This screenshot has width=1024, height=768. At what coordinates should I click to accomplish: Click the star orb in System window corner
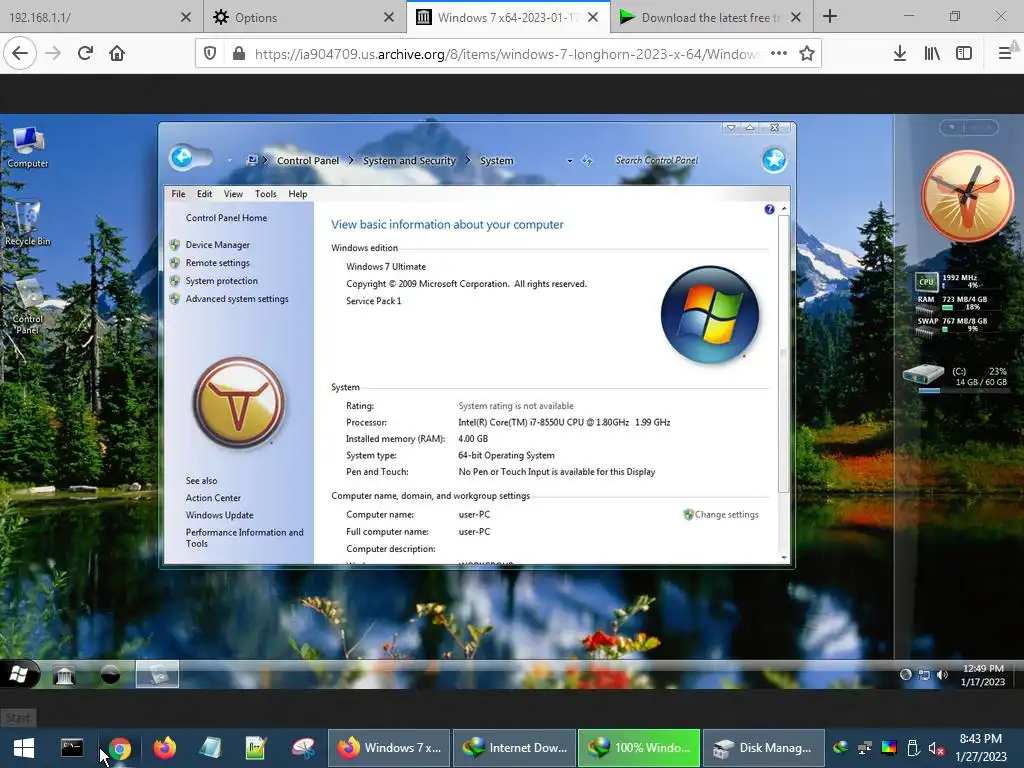click(774, 160)
